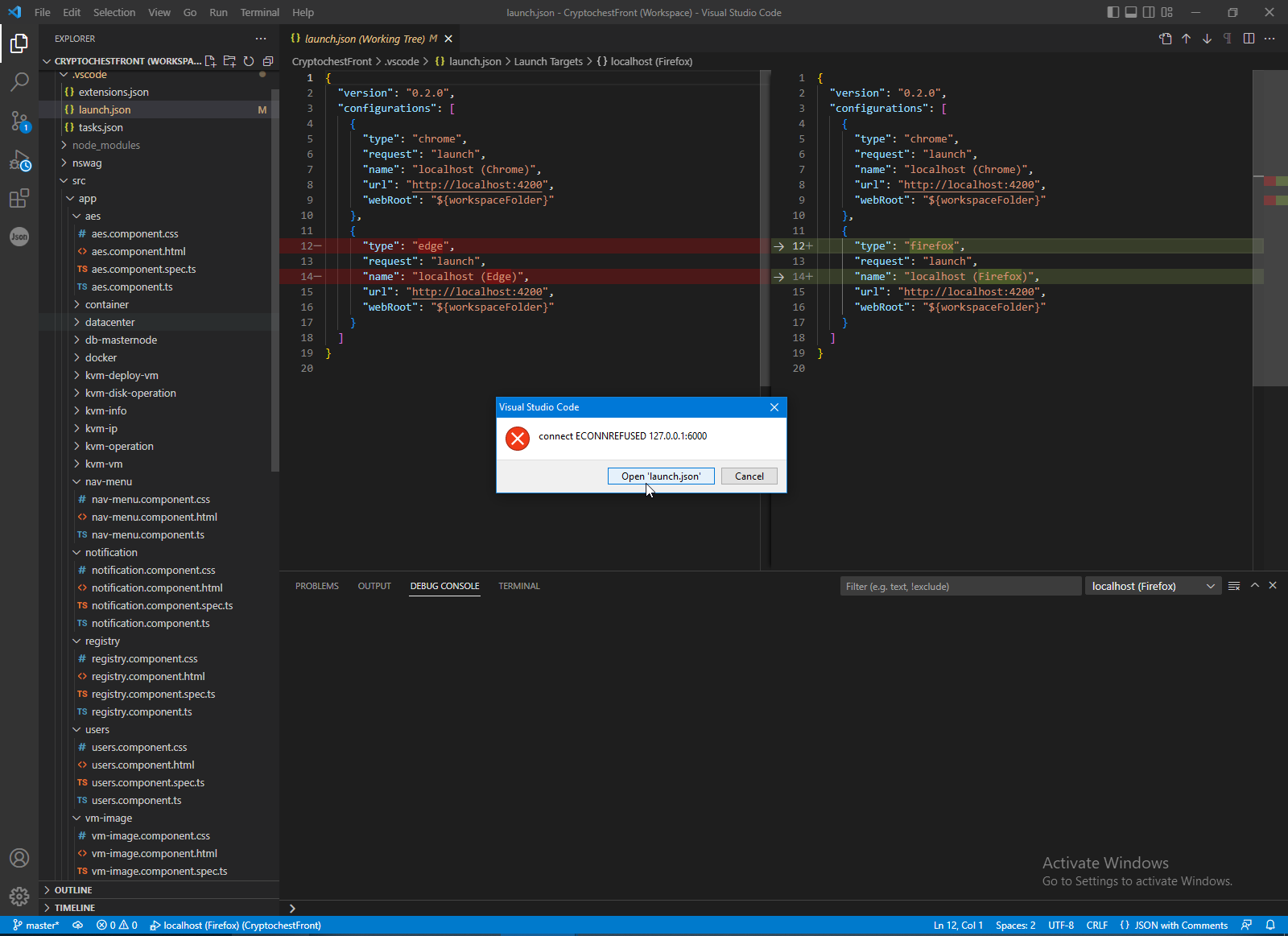Click the debug console filter input
The height and width of the screenshot is (936, 1288).
[960, 586]
